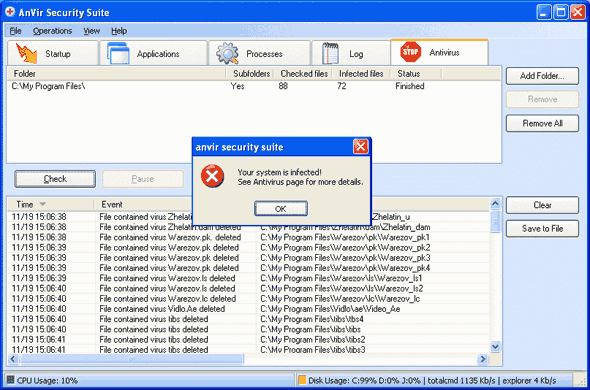
Task: Click the Status column header
Action: click(415, 74)
